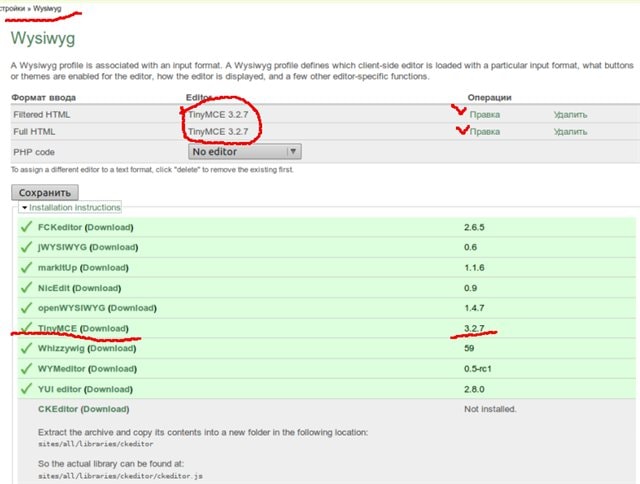Click the Whizzywig version 59 value
The height and width of the screenshot is (484, 640).
pyautogui.click(x=469, y=349)
